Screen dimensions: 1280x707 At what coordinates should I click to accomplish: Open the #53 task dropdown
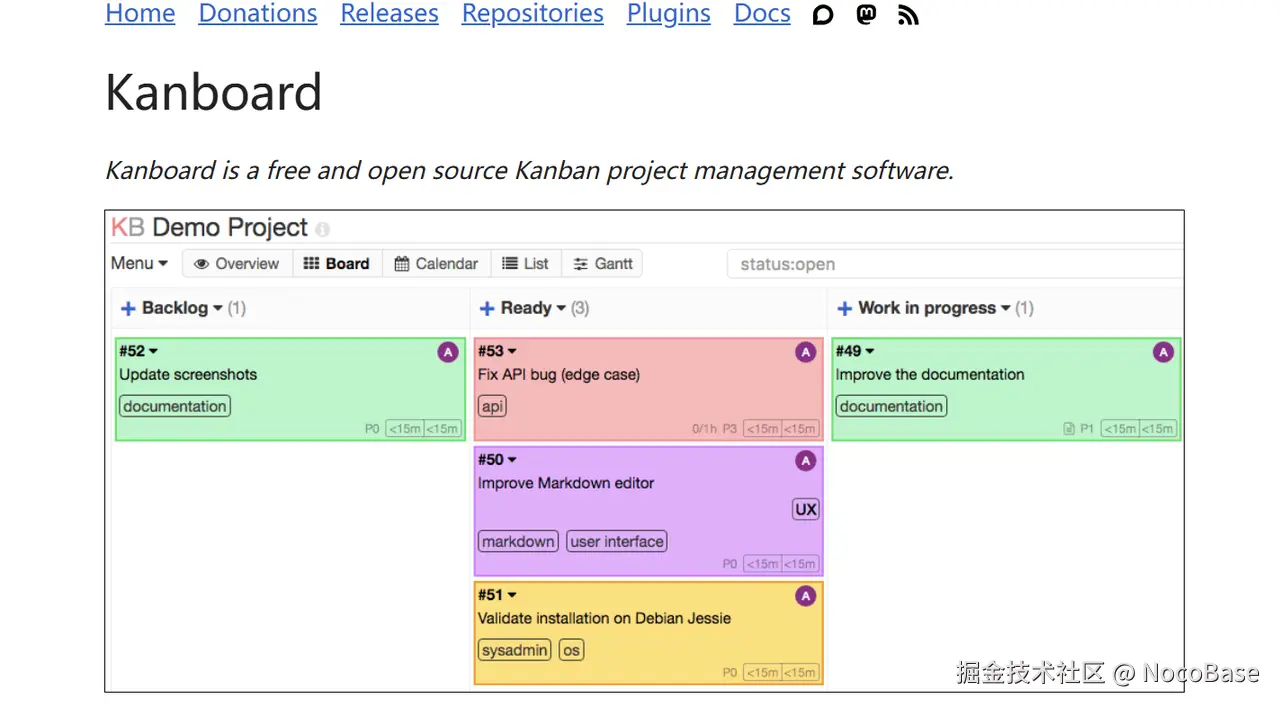coord(497,351)
